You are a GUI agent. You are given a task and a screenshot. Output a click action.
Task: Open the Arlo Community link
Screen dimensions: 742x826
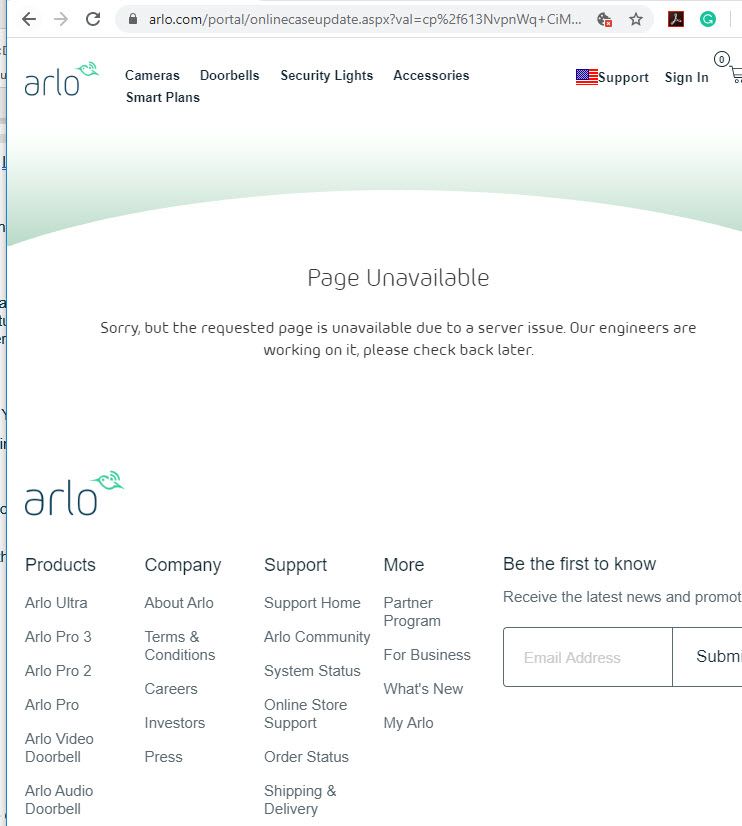tap(317, 637)
